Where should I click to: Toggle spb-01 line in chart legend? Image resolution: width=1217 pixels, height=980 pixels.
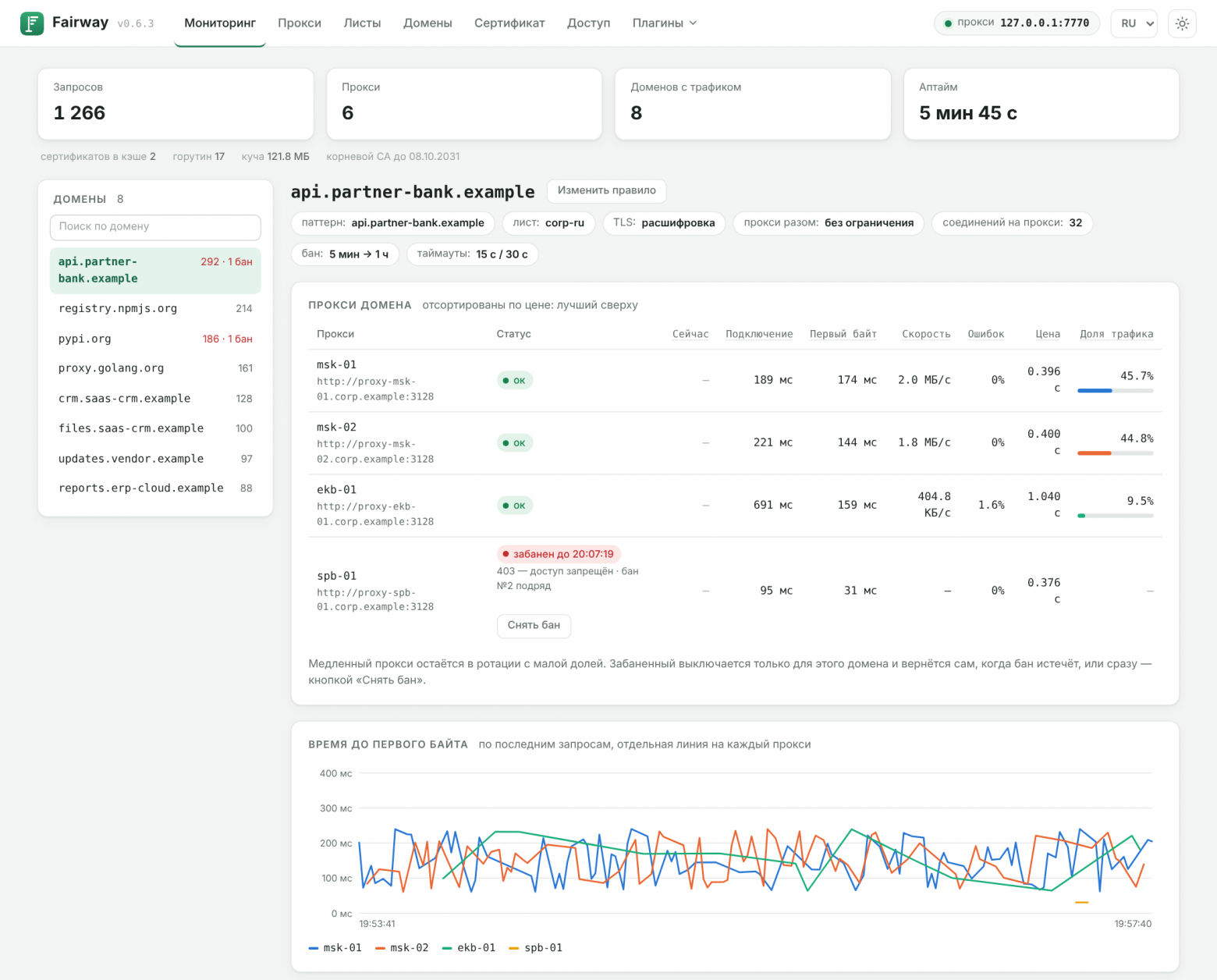[x=536, y=948]
